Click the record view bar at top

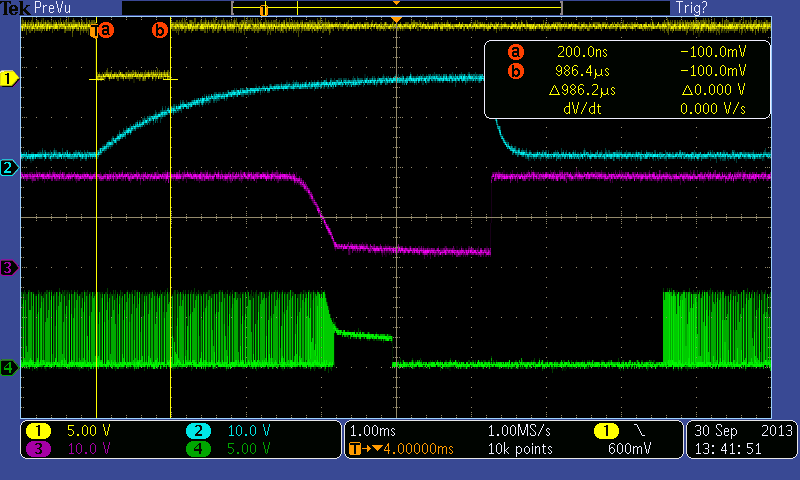point(396,8)
